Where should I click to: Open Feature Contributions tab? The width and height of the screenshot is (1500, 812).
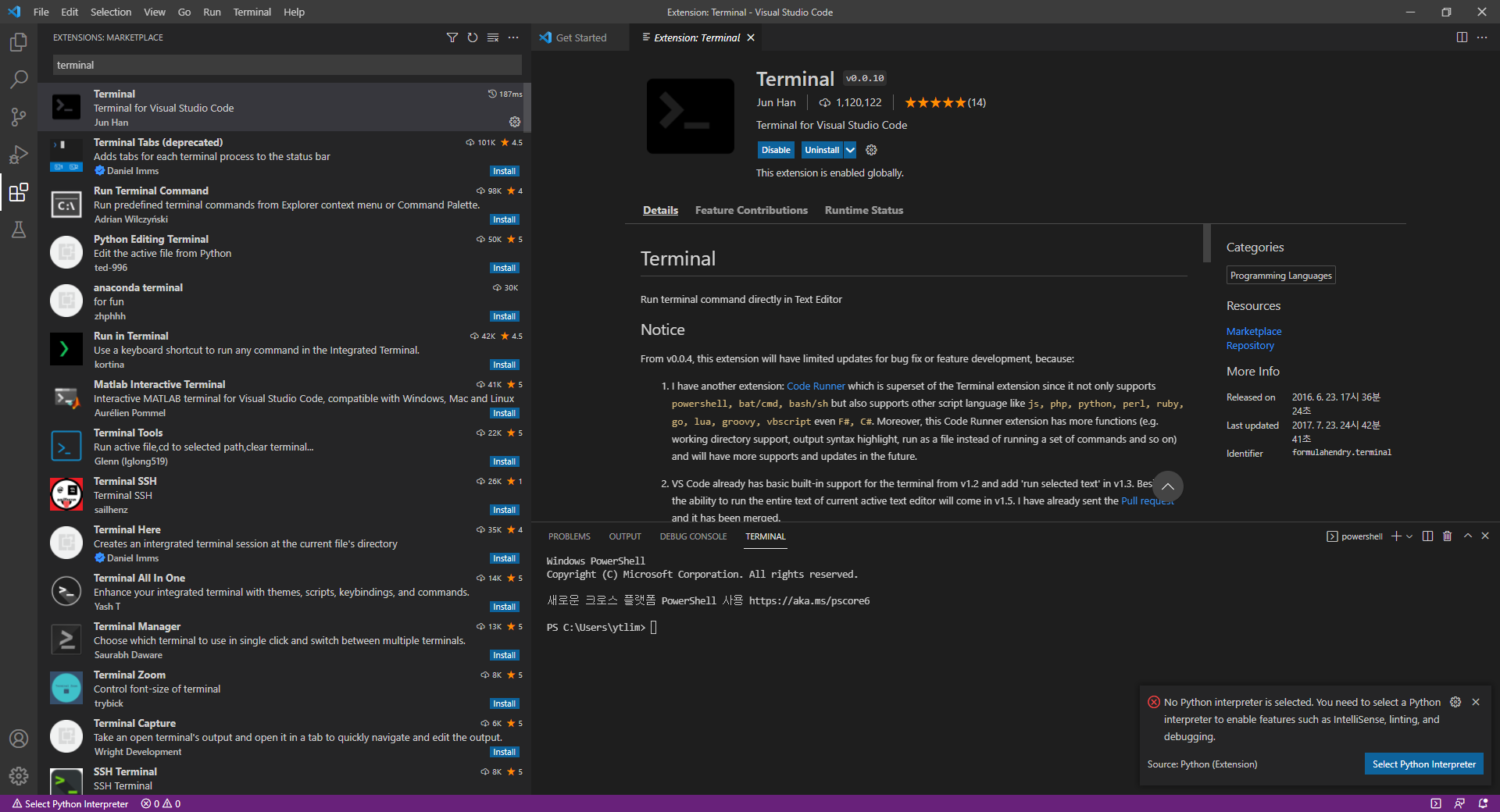click(x=752, y=210)
